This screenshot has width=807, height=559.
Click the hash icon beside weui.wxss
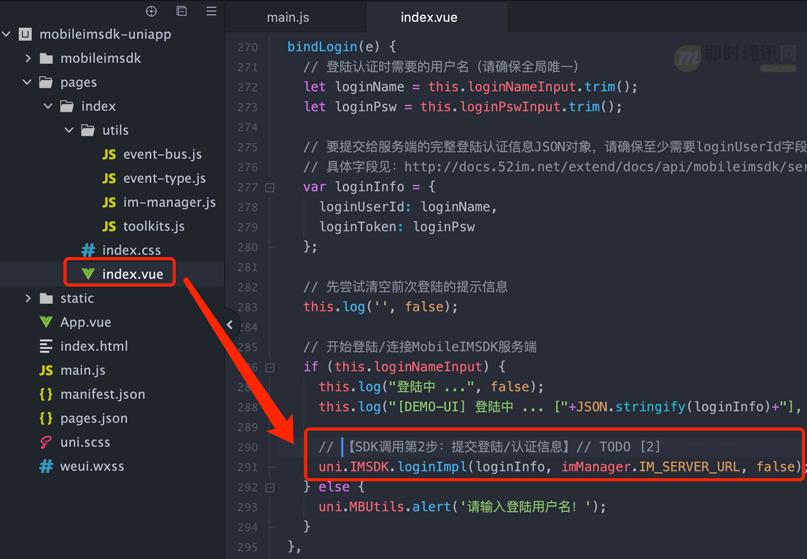46,466
